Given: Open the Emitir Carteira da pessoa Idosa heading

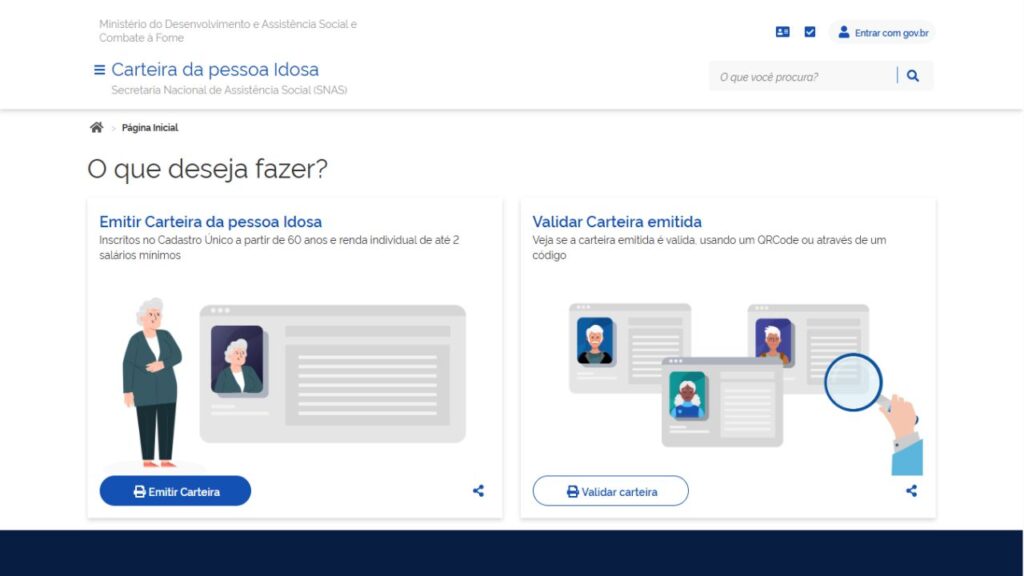Looking at the screenshot, I should click(211, 222).
